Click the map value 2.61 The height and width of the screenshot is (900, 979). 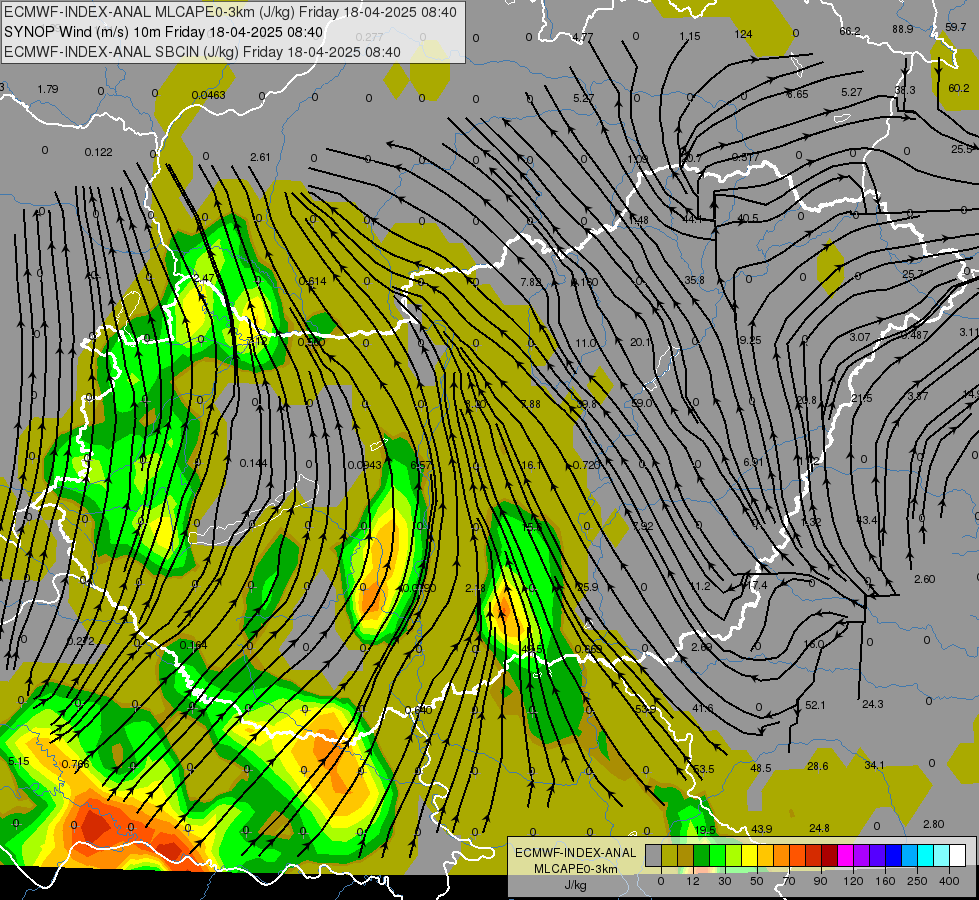click(x=260, y=157)
